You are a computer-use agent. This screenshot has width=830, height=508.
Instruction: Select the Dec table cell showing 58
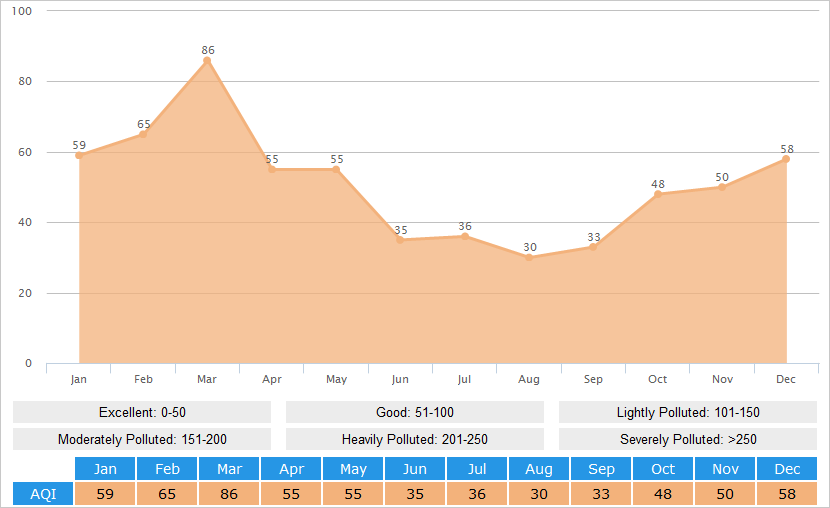[x=787, y=494]
